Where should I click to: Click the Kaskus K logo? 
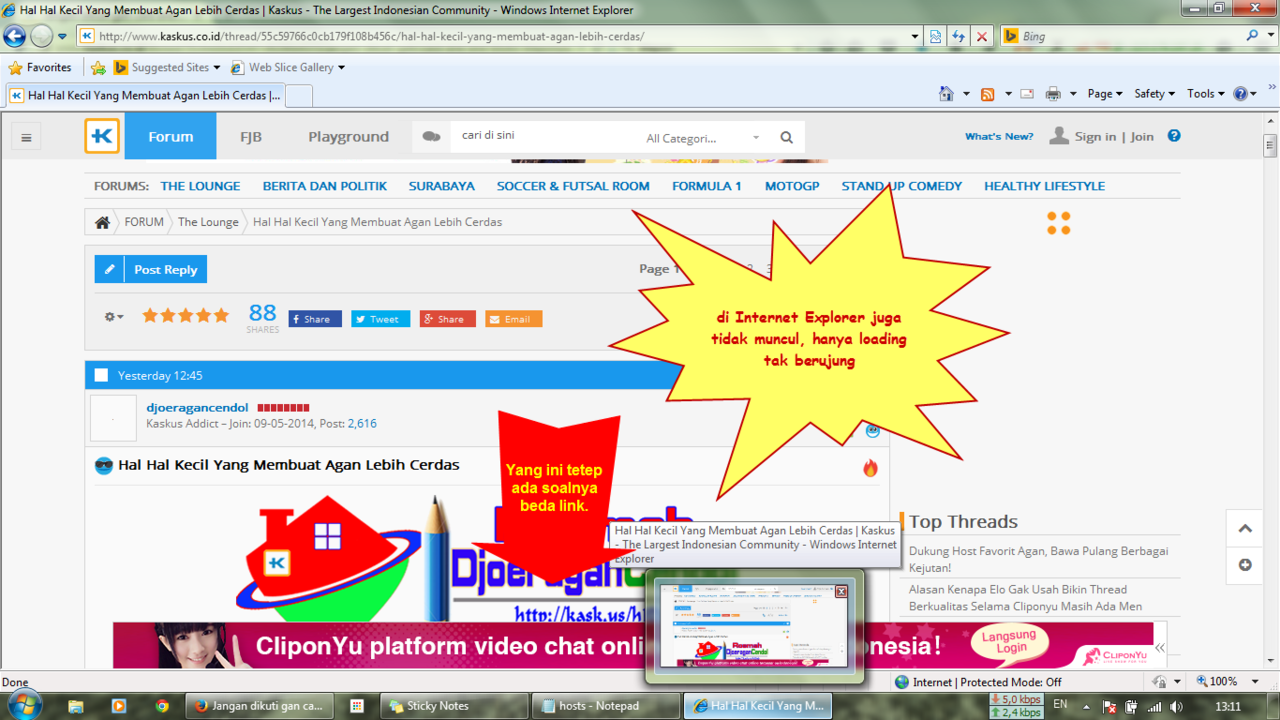tap(102, 136)
